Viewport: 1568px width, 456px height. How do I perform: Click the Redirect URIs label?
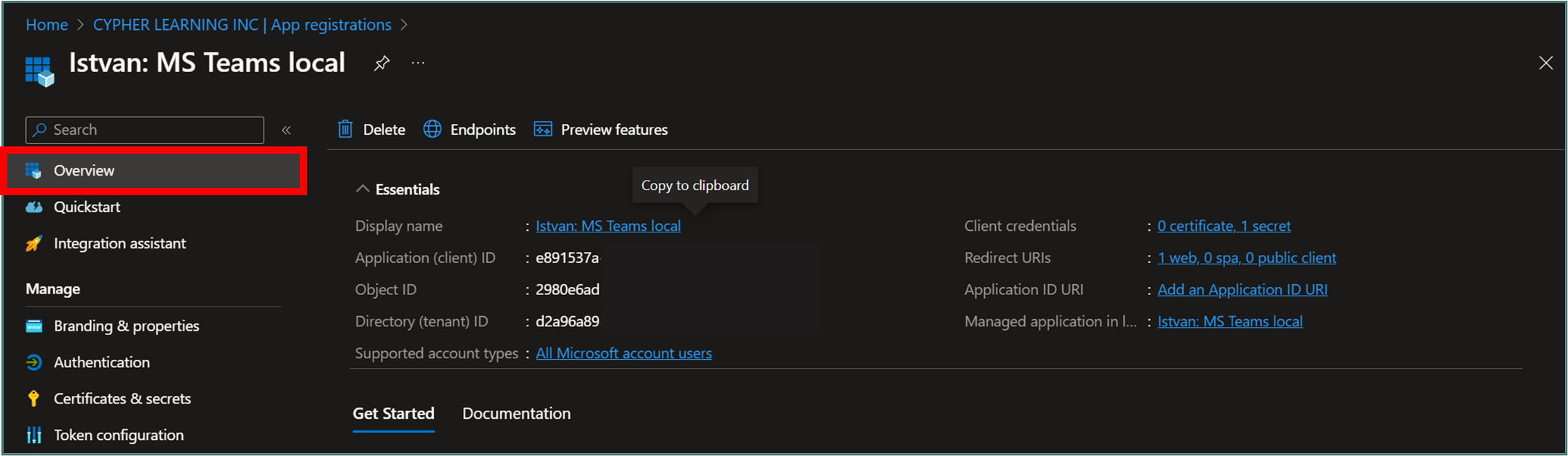coord(1007,258)
